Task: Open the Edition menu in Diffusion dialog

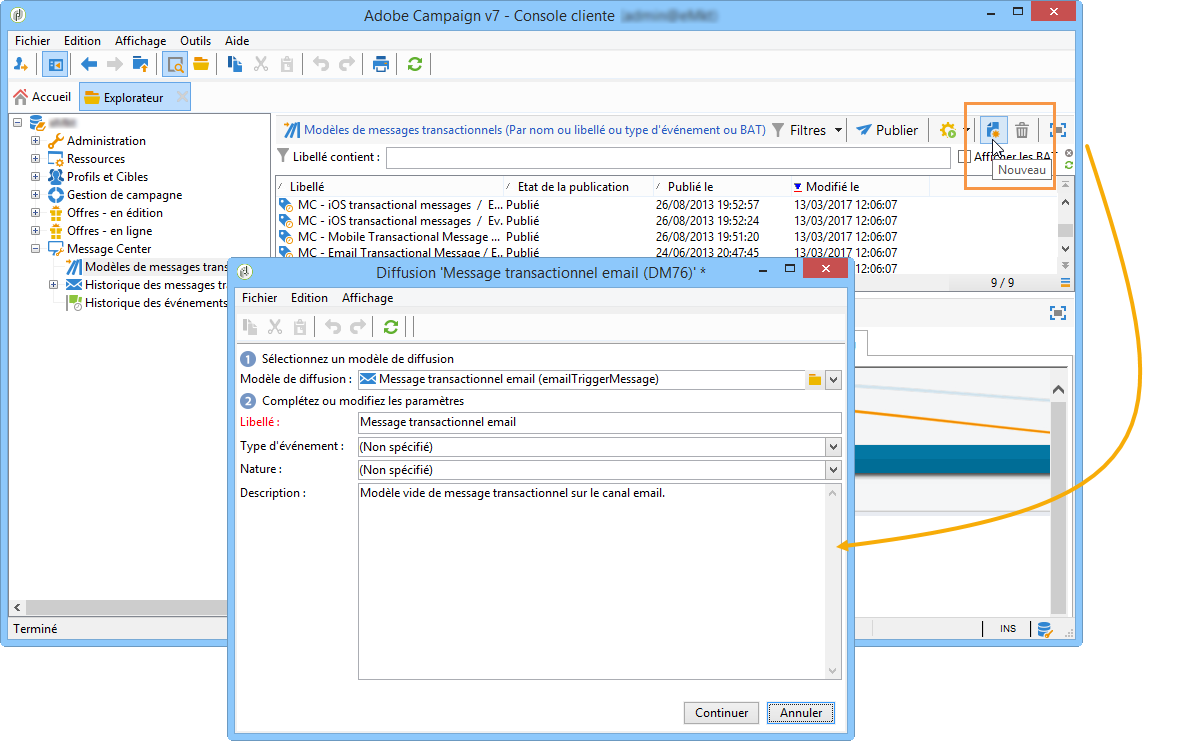Action: pos(309,298)
